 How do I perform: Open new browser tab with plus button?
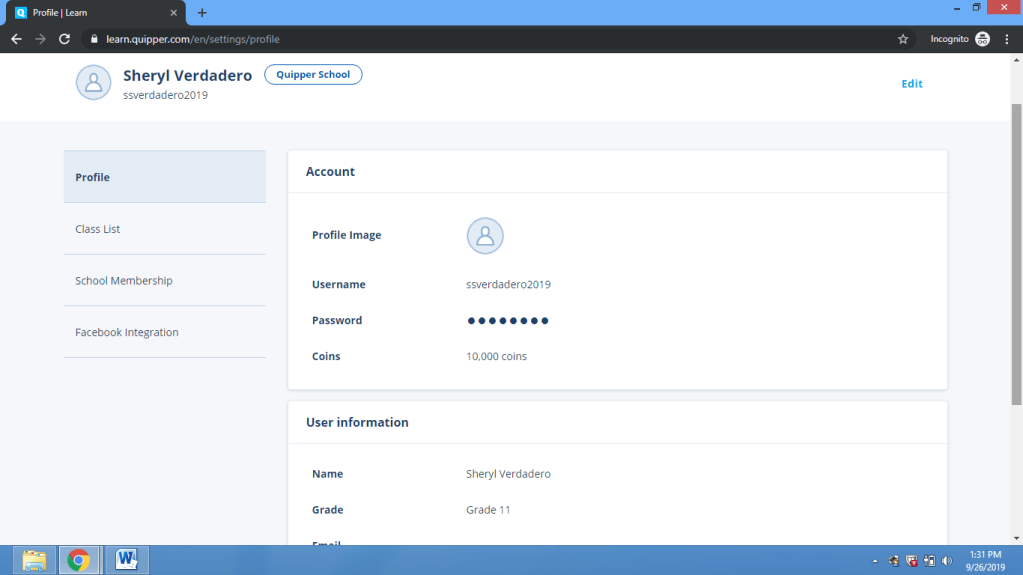(x=202, y=13)
